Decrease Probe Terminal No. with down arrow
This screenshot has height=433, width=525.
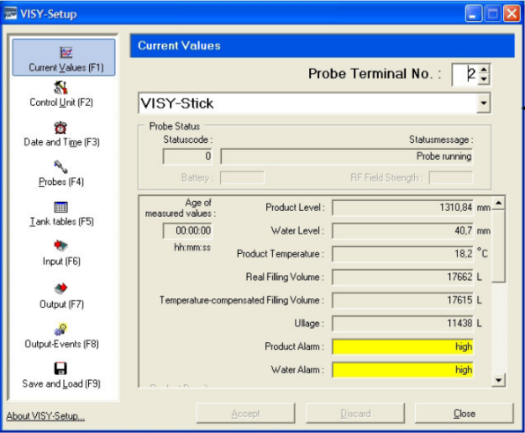pyautogui.click(x=484, y=79)
